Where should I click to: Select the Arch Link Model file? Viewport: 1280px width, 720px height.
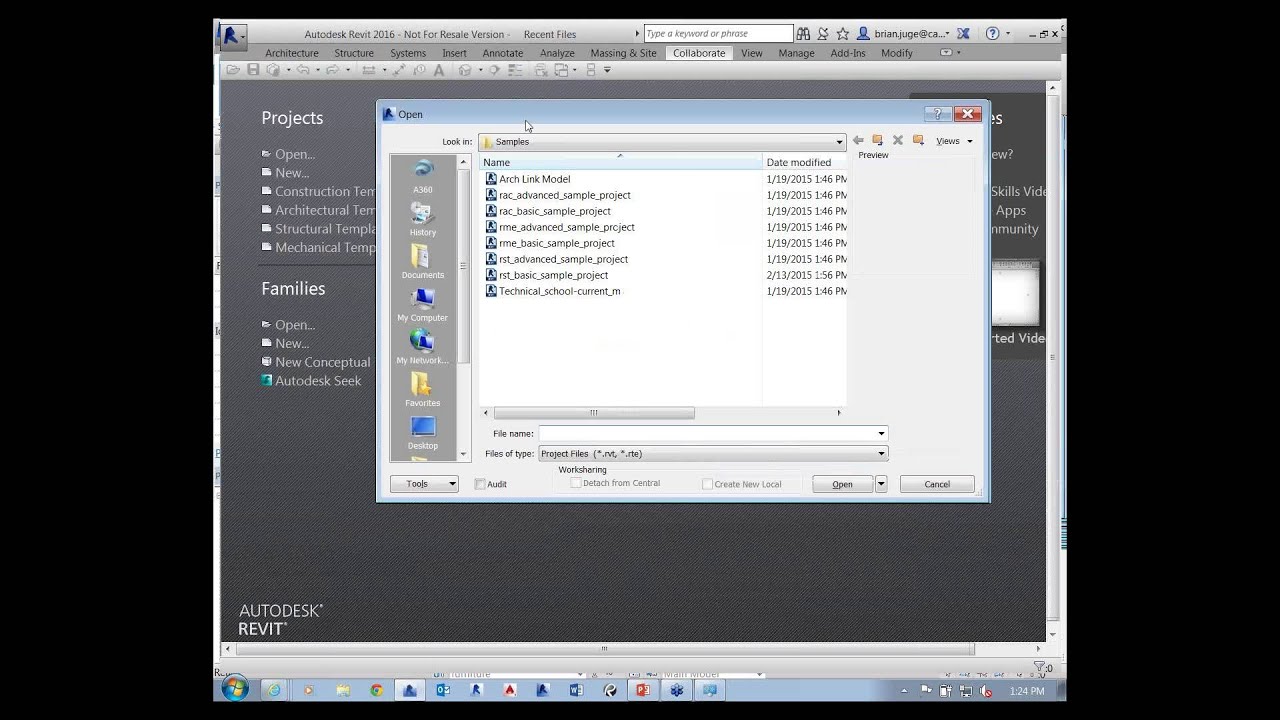coord(535,179)
